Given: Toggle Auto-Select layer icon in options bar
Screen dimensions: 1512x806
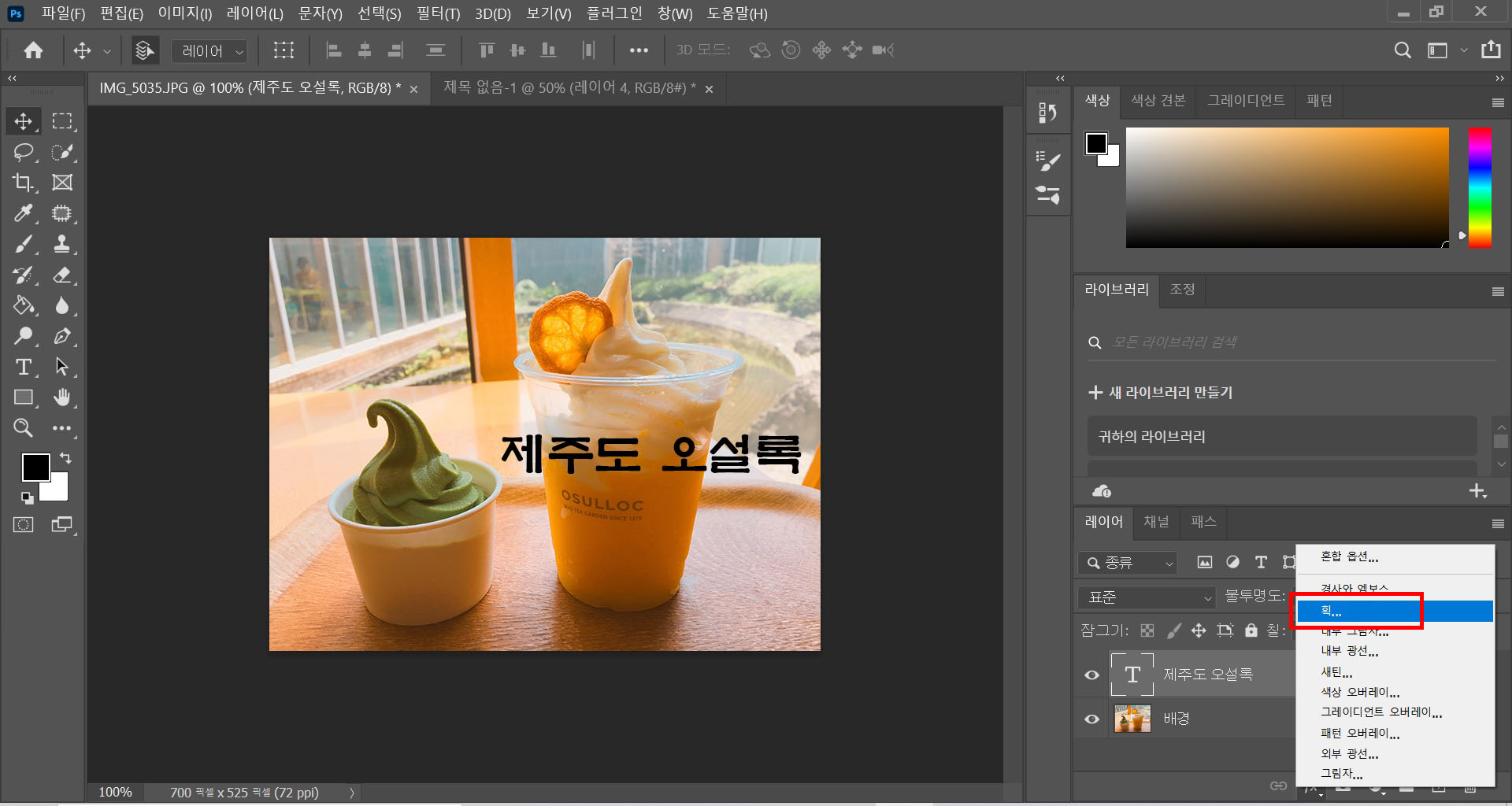Looking at the screenshot, I should 144,50.
